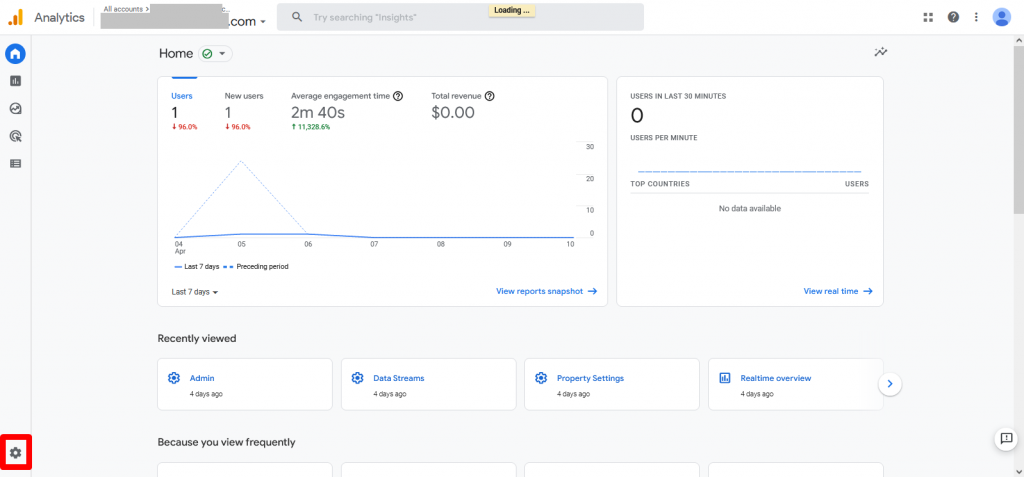Open the Realtime overview recently viewed link
Viewport: 1024px width, 477px height.
pyautogui.click(x=776, y=378)
